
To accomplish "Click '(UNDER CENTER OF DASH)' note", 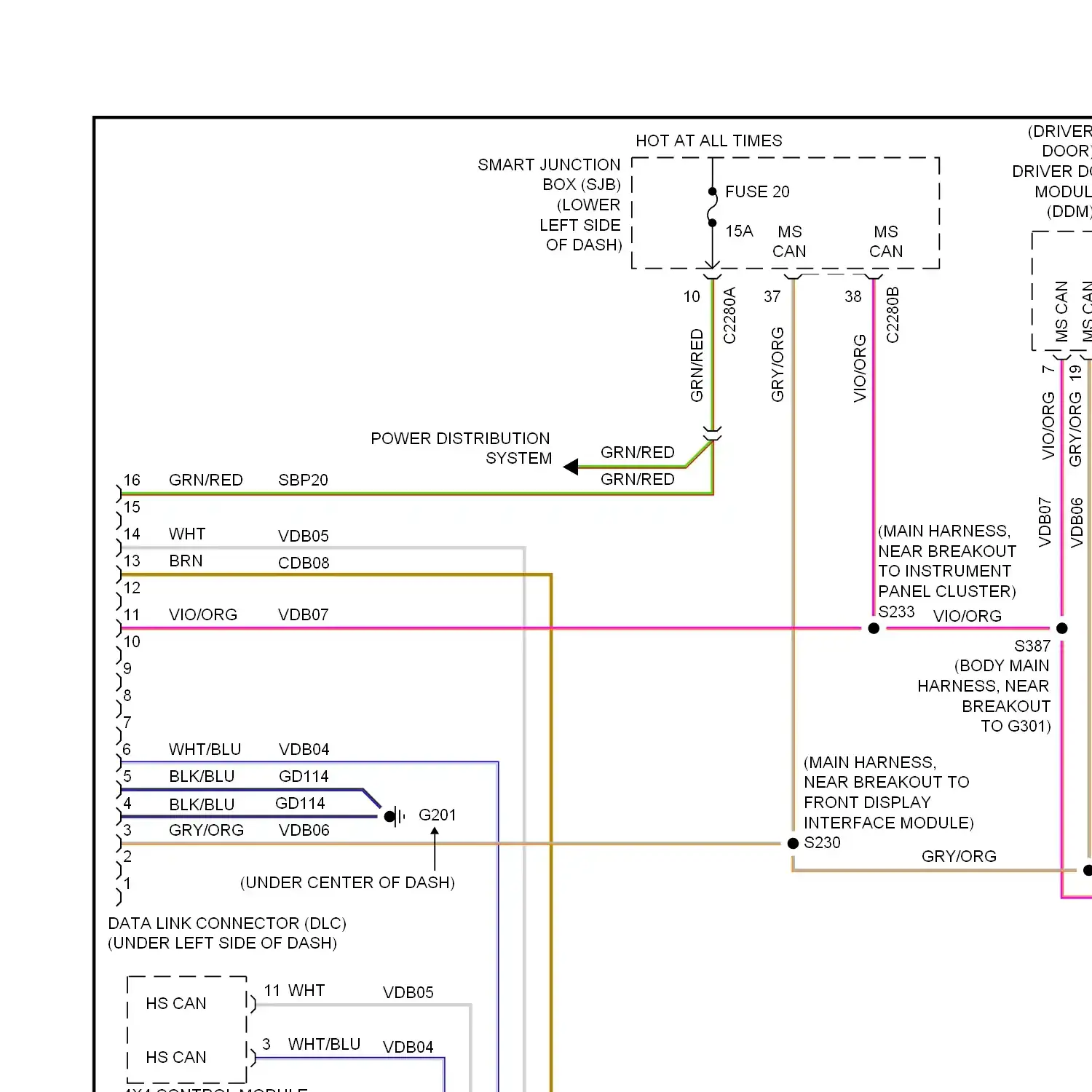I will pyautogui.click(x=347, y=882).
